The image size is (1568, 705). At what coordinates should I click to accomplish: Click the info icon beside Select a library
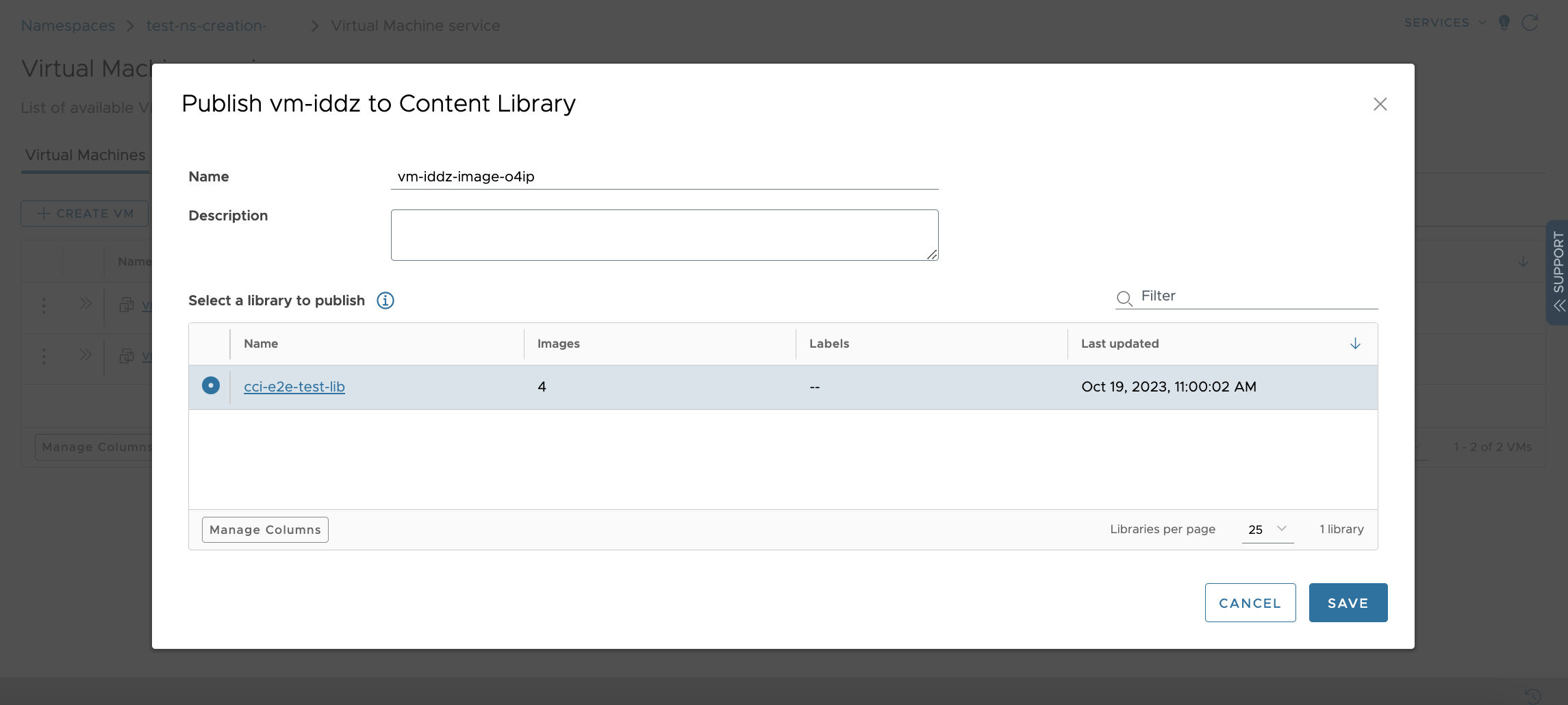point(385,300)
